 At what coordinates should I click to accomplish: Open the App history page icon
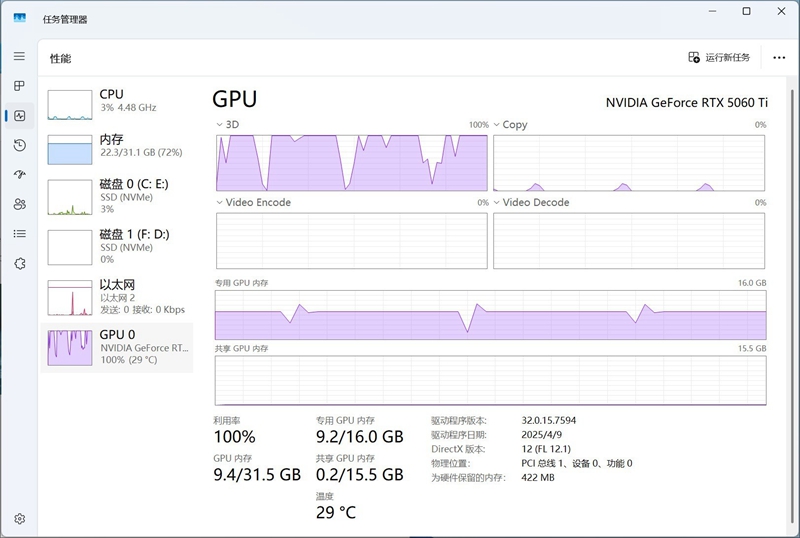[x=19, y=145]
